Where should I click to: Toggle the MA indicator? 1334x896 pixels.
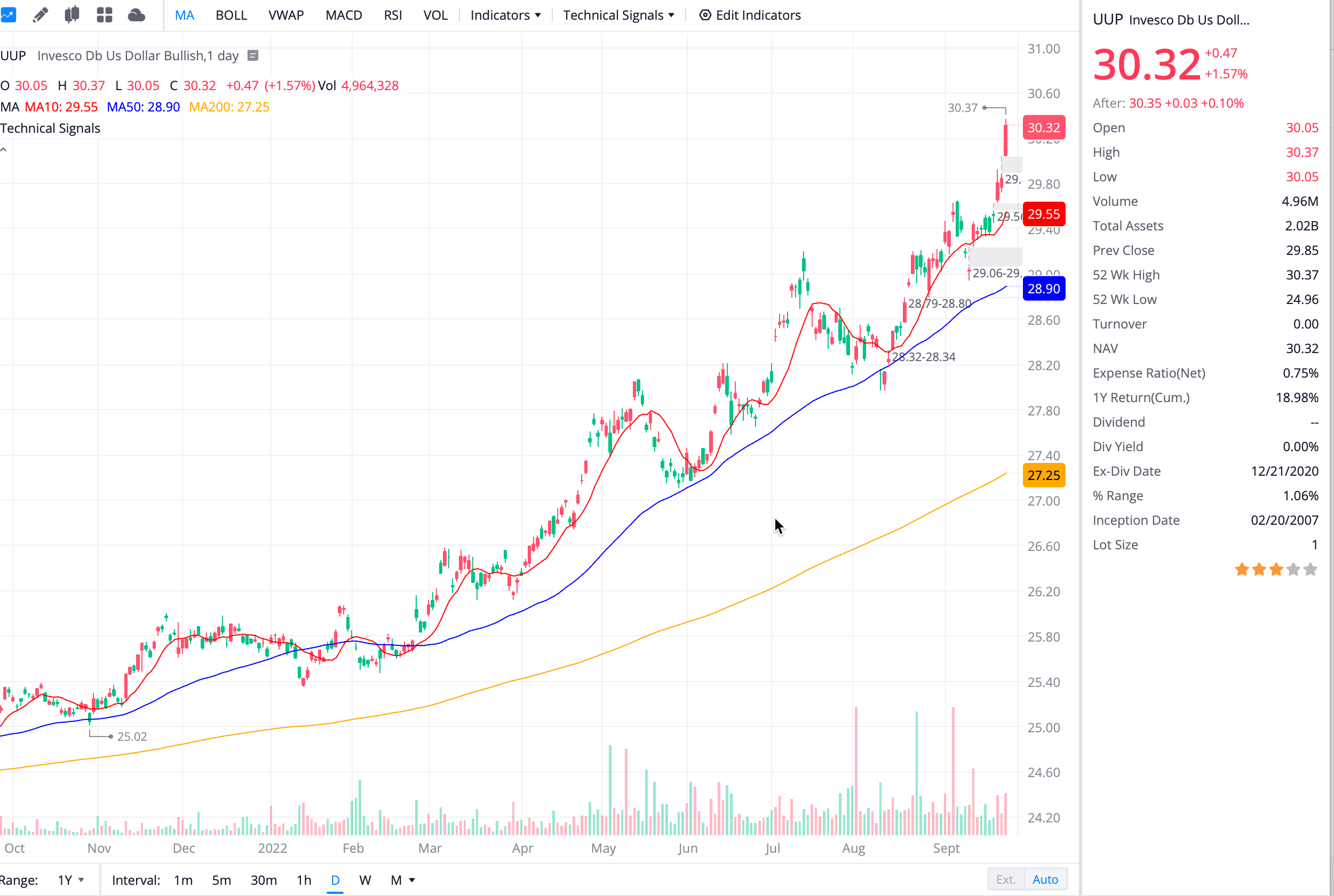point(184,15)
